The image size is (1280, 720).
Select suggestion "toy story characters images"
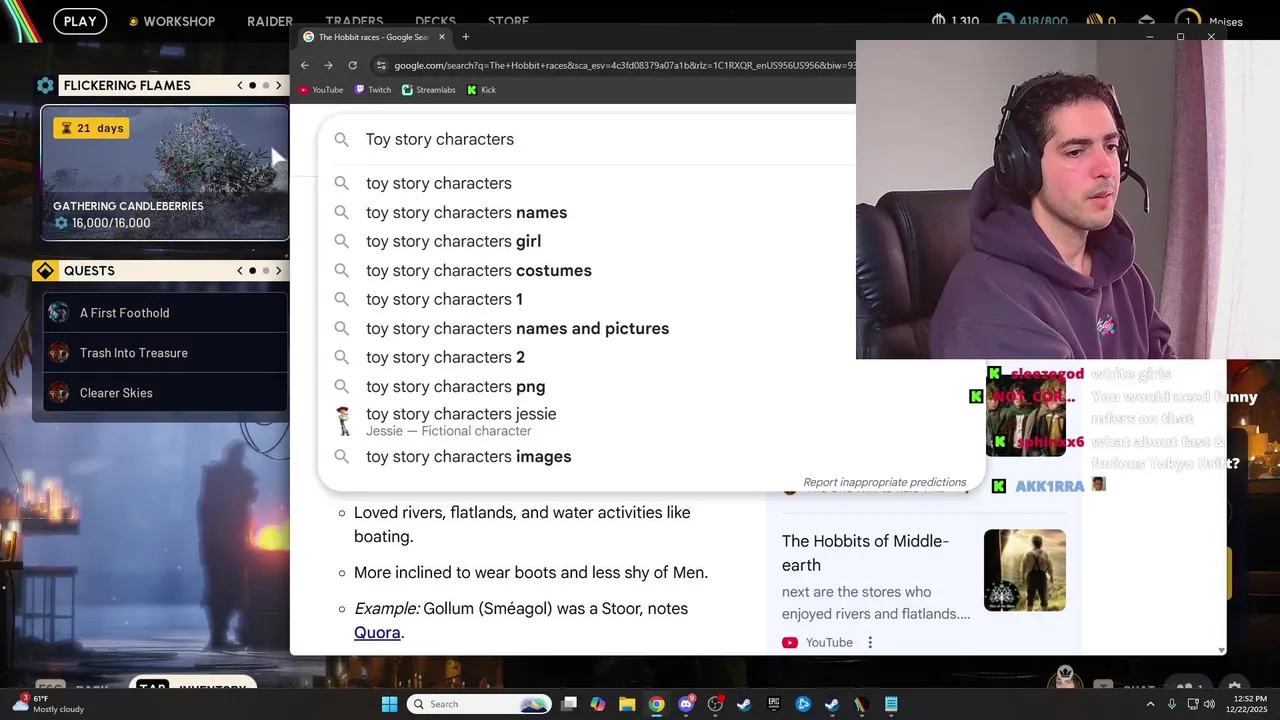(x=651, y=456)
